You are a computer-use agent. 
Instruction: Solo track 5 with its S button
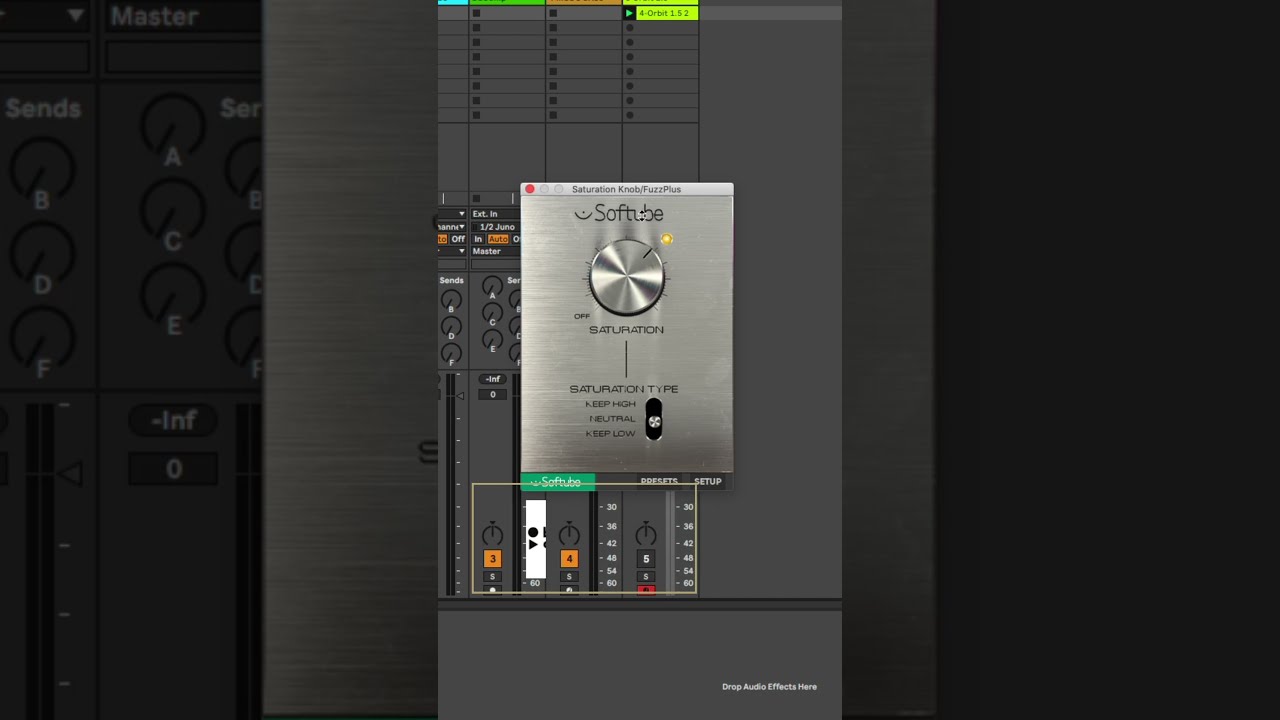[x=646, y=577]
